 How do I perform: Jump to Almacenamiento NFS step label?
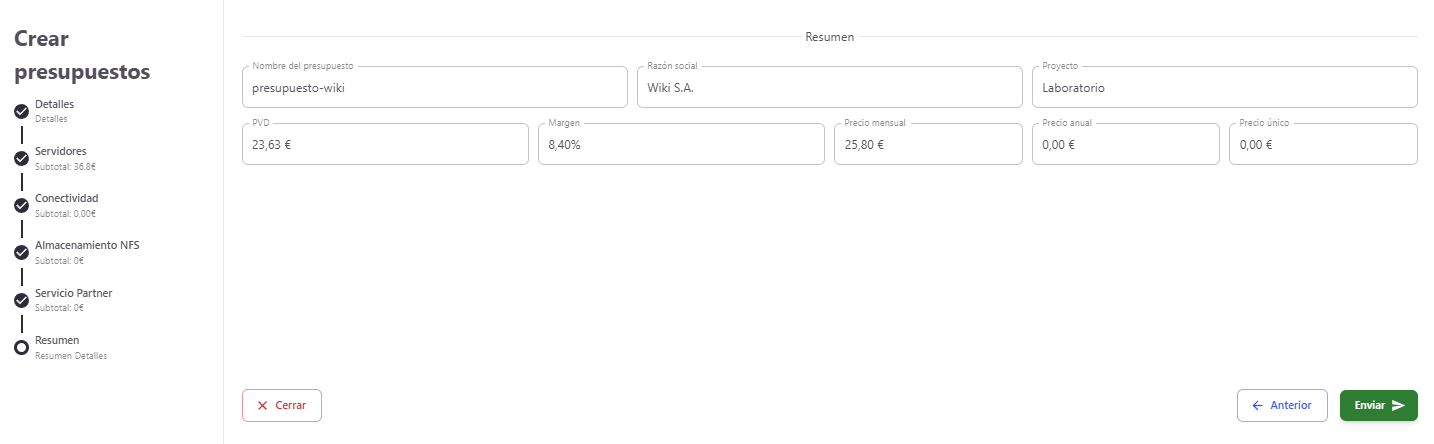pyautogui.click(x=87, y=245)
